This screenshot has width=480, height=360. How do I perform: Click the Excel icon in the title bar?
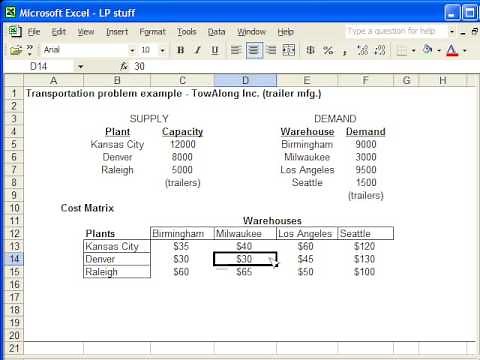10,13
